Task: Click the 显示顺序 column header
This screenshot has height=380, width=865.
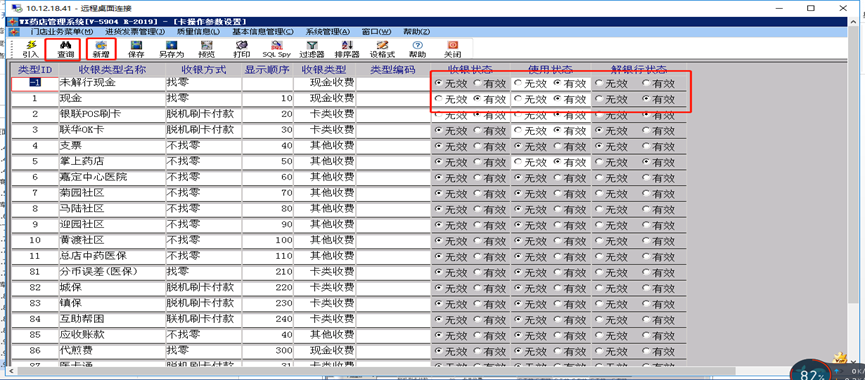Action: [x=268, y=69]
